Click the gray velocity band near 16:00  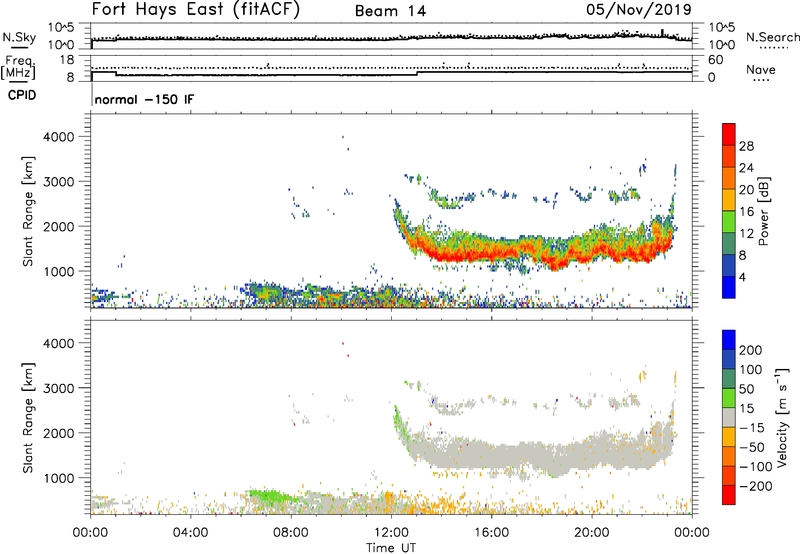point(492,454)
